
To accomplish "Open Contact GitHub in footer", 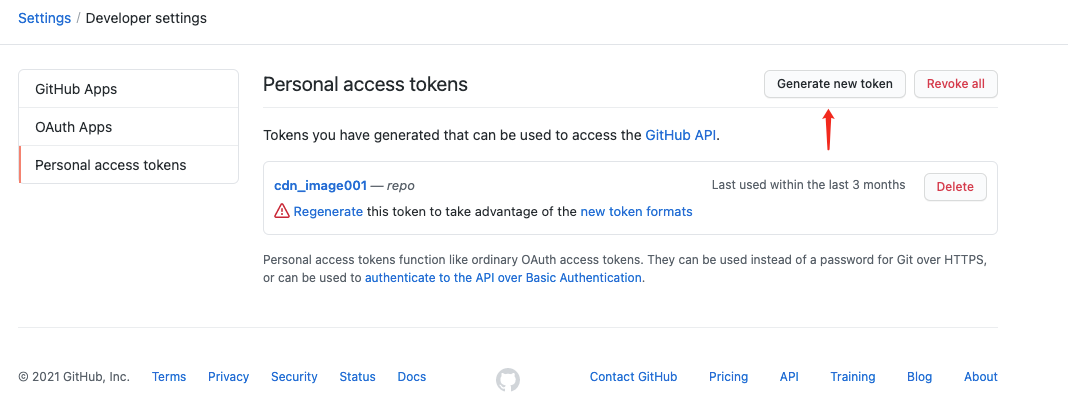I will pyautogui.click(x=633, y=377).
